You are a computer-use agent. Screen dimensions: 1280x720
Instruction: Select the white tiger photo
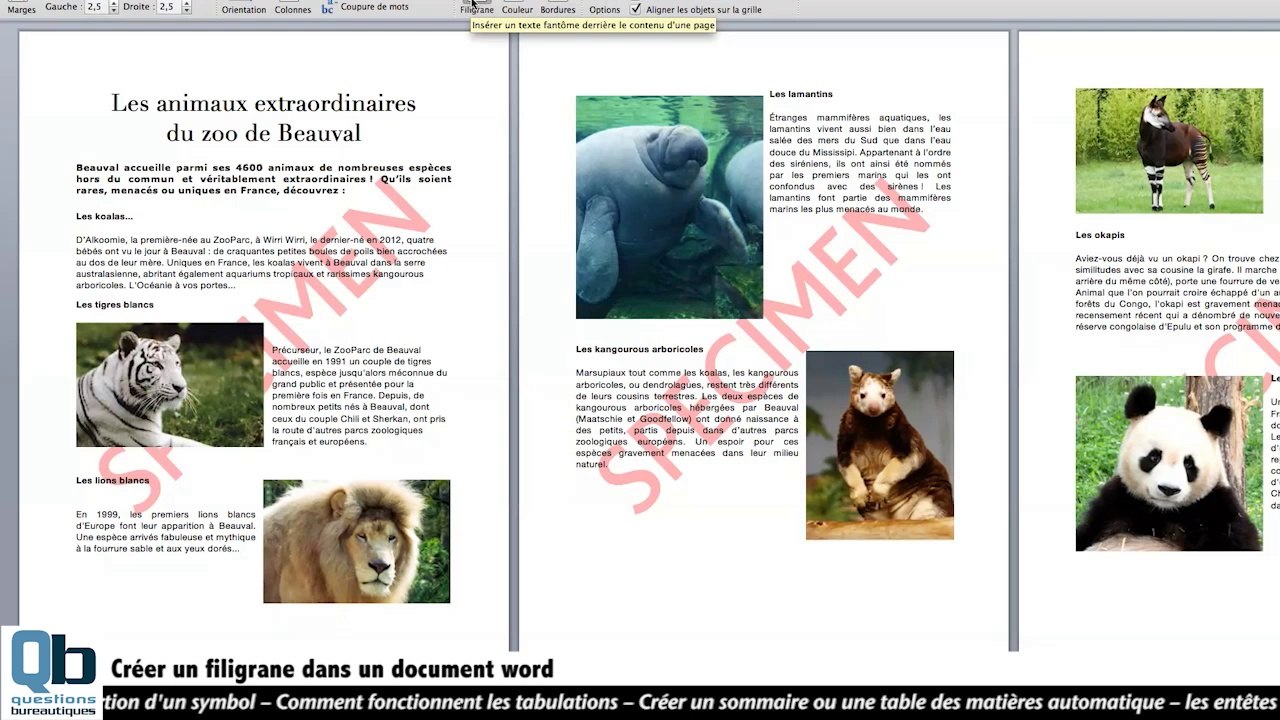tap(170, 385)
